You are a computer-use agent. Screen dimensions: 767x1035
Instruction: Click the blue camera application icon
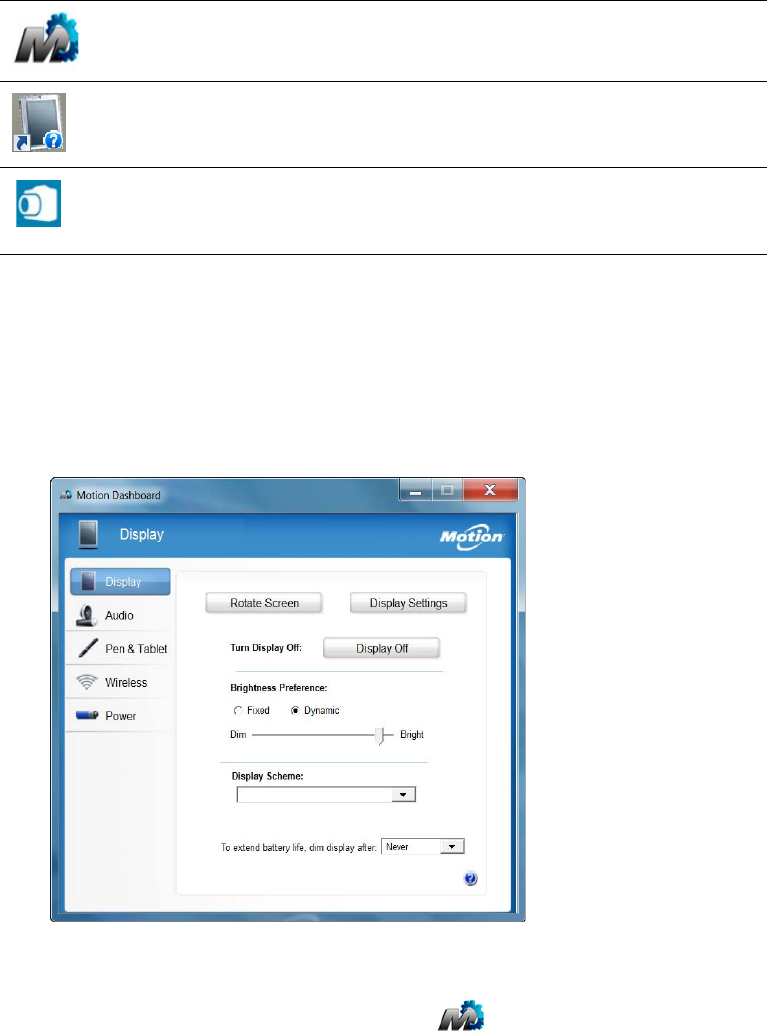(38, 203)
